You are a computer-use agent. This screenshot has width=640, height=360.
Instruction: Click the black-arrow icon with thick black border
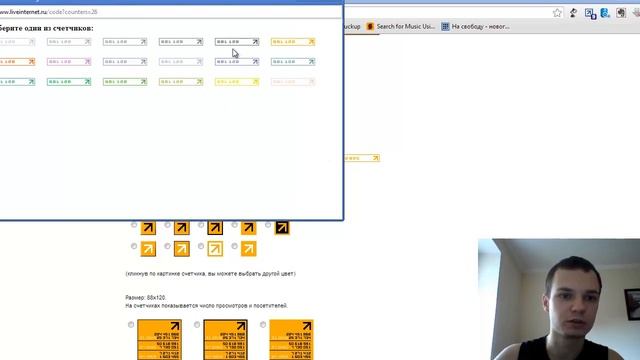(215, 228)
